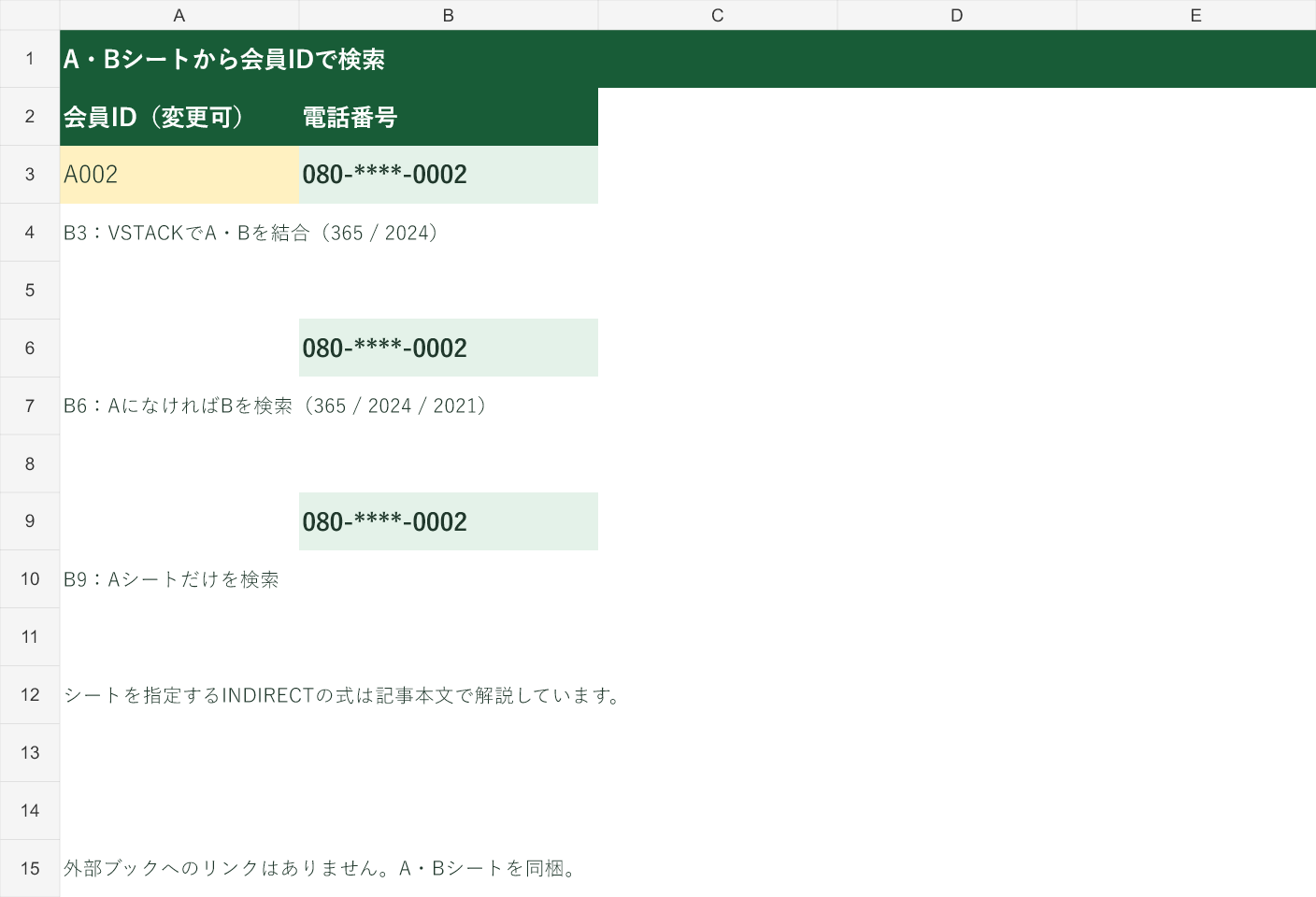Click phone result cell in row 9
This screenshot has width=1316, height=897.
point(449,521)
